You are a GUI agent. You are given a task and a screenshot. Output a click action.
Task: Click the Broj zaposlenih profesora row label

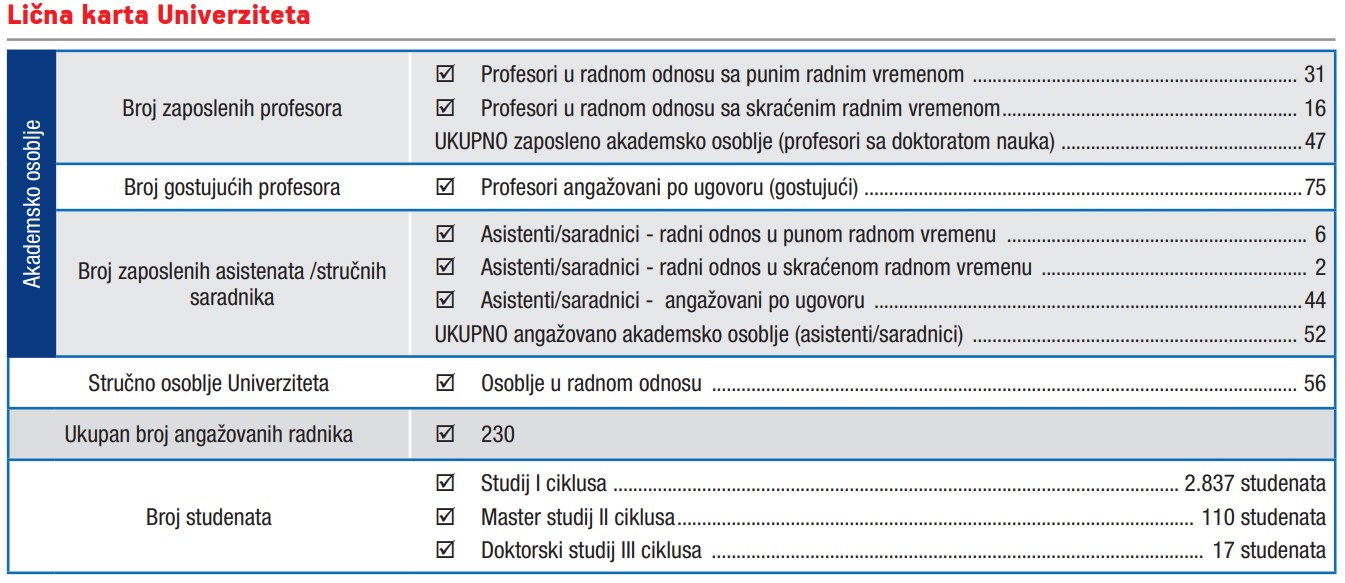(232, 108)
